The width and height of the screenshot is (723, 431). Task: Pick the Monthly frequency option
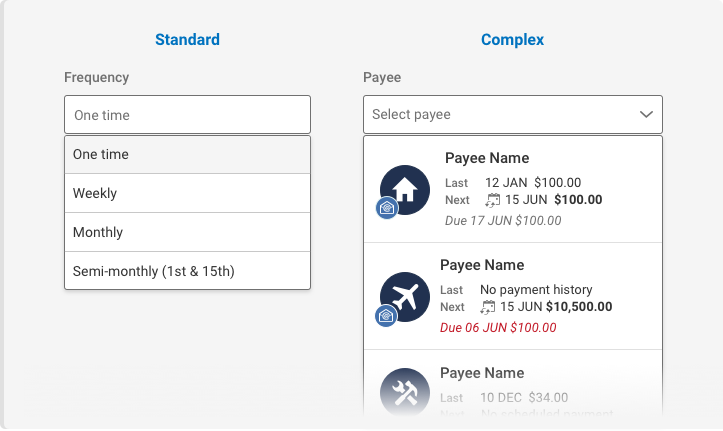tap(187, 232)
